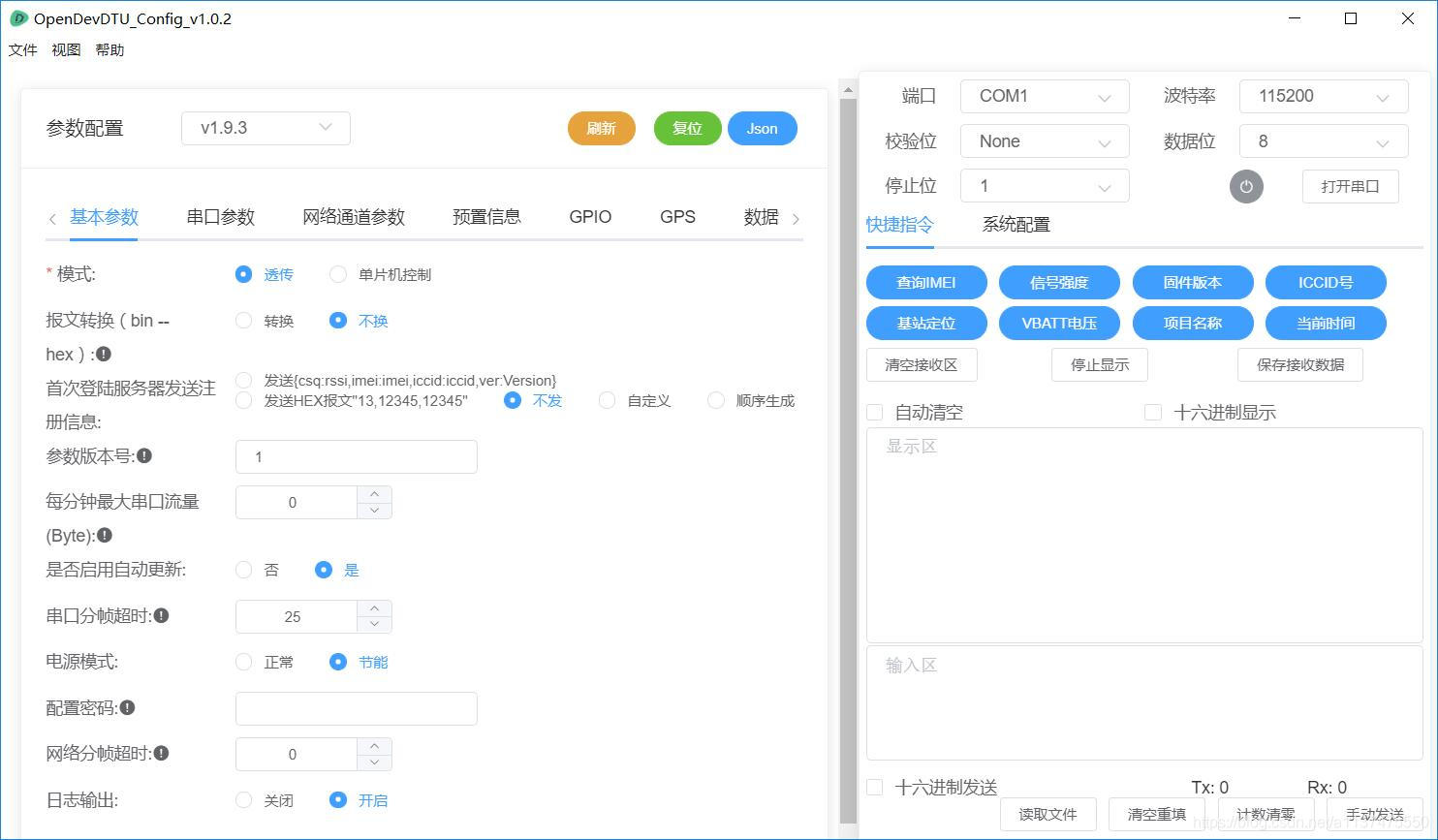Click the 清空接收区 button

[x=922, y=364]
